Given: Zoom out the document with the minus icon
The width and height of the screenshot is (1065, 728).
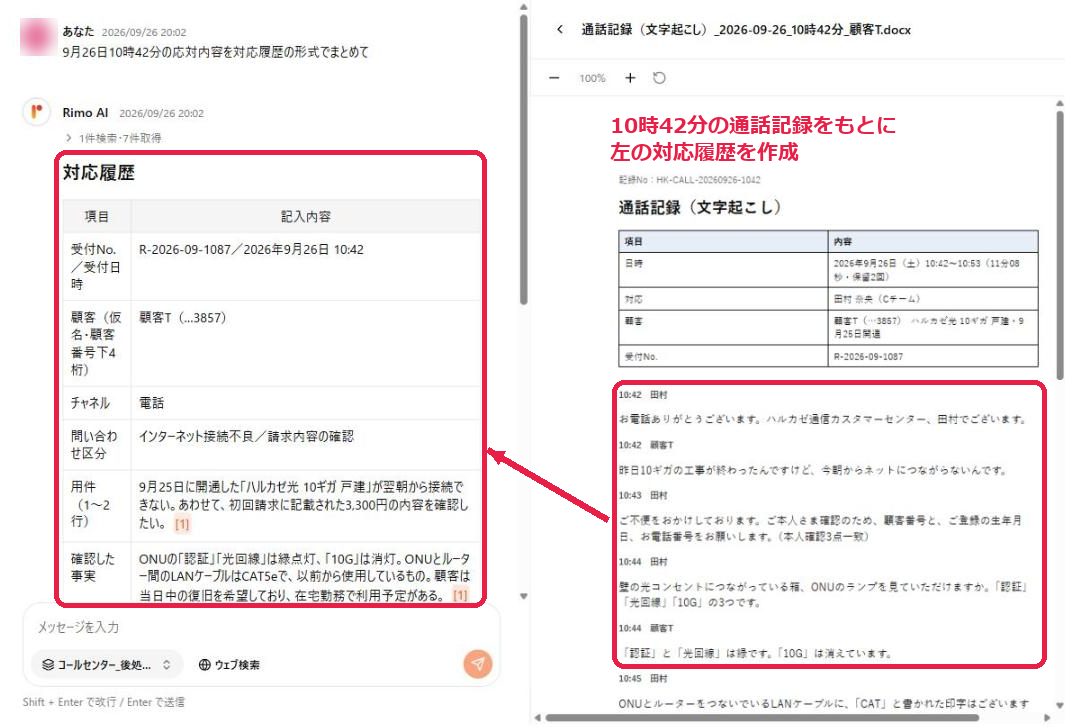Looking at the screenshot, I should pyautogui.click(x=554, y=78).
